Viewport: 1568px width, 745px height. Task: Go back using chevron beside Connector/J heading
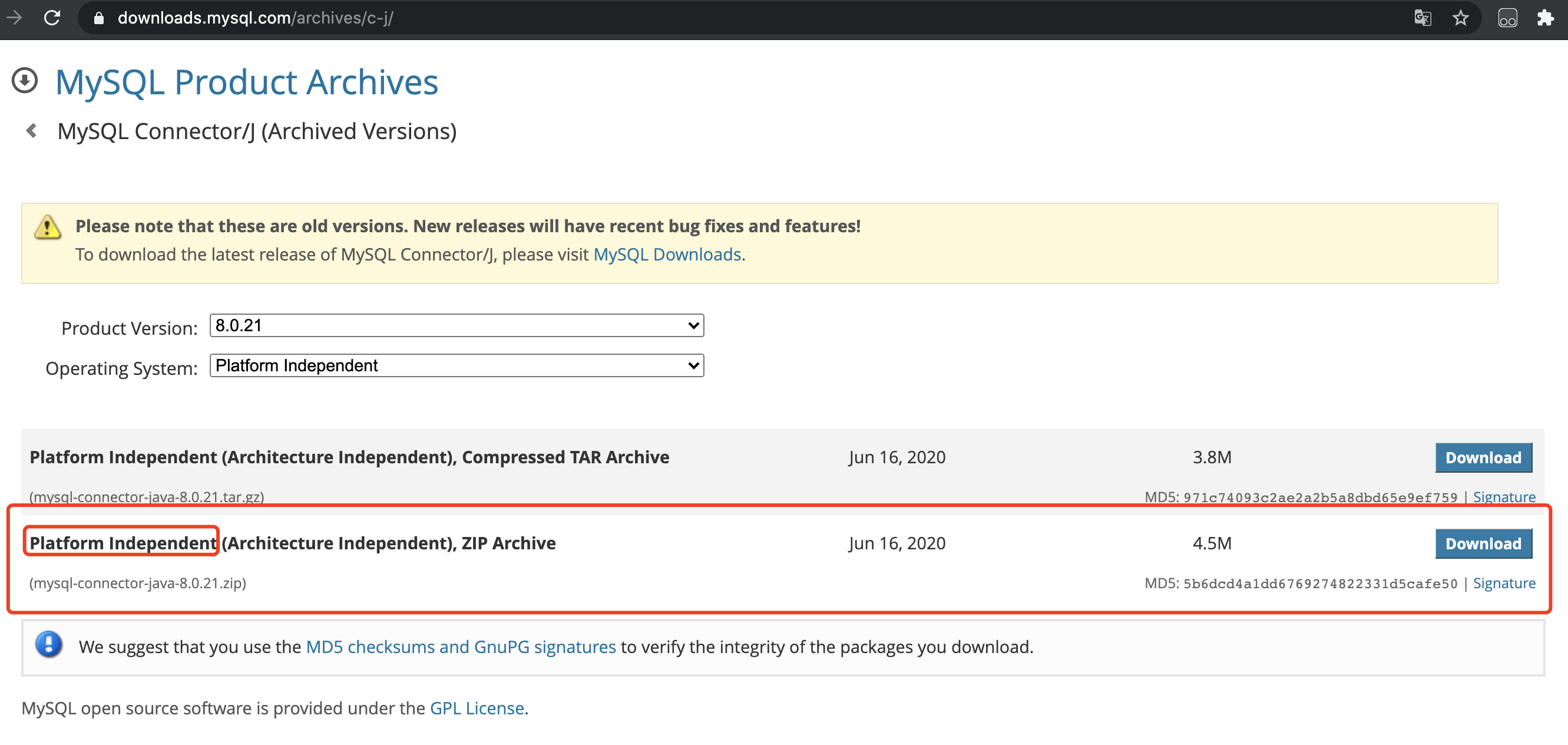click(32, 130)
